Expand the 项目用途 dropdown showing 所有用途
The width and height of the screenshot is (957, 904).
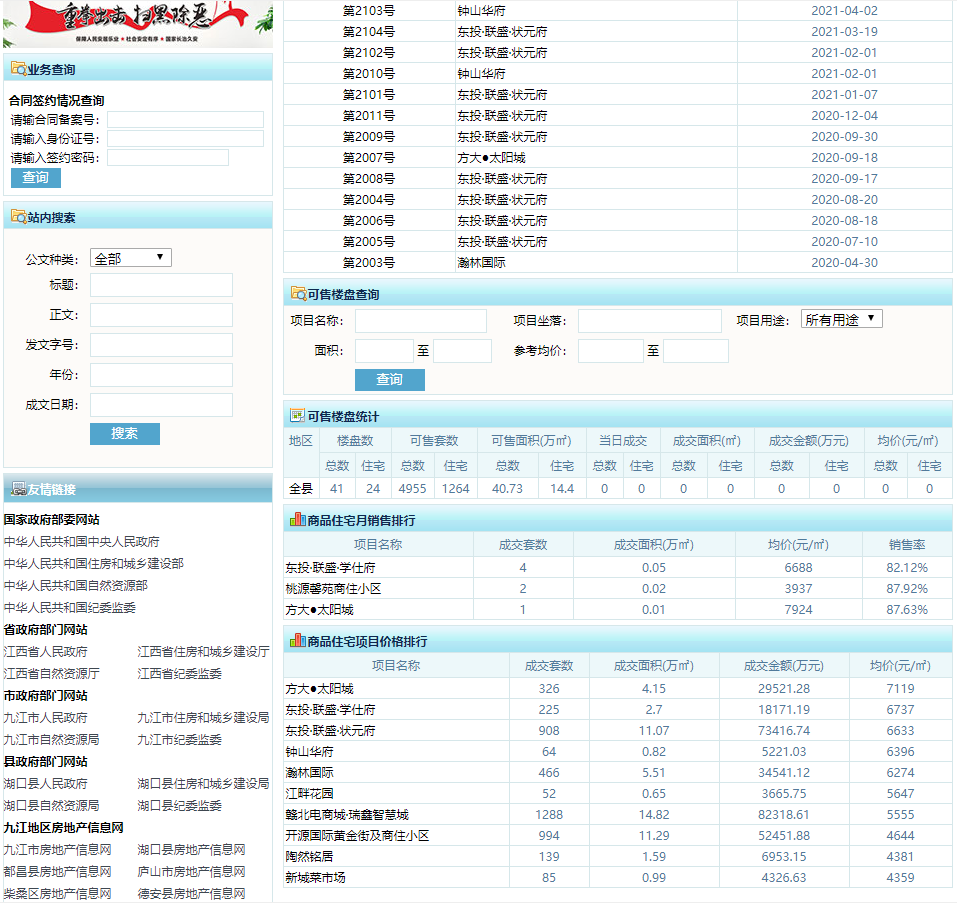click(x=841, y=319)
